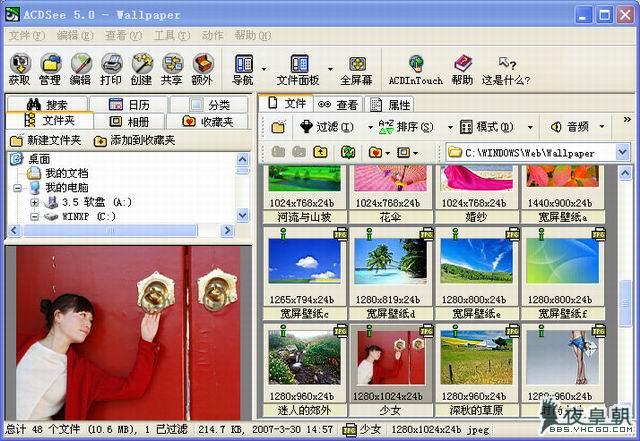The height and width of the screenshot is (441, 640).
Task: Open the 工具(T) menu
Action: pos(172,36)
